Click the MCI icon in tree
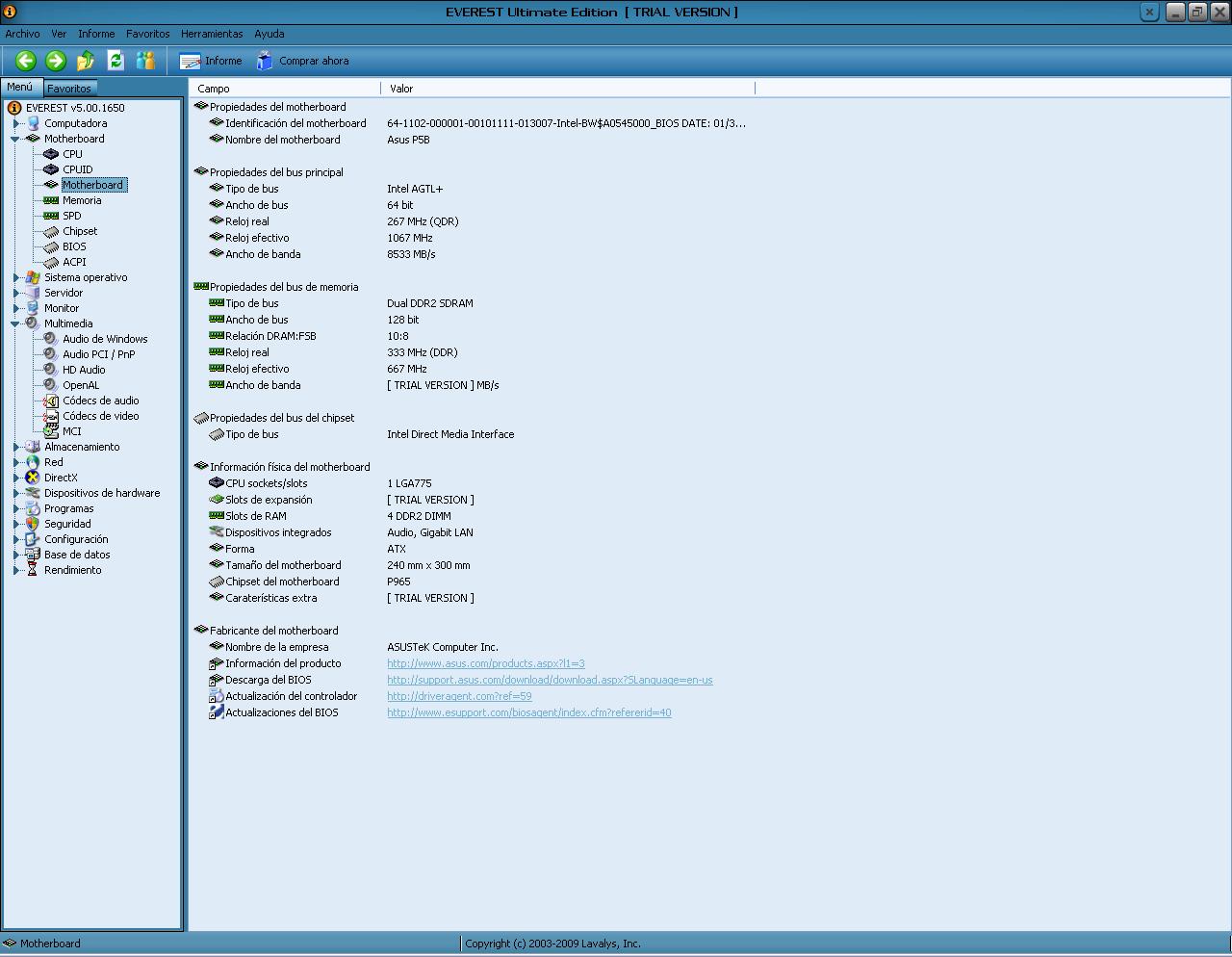 coord(51,431)
